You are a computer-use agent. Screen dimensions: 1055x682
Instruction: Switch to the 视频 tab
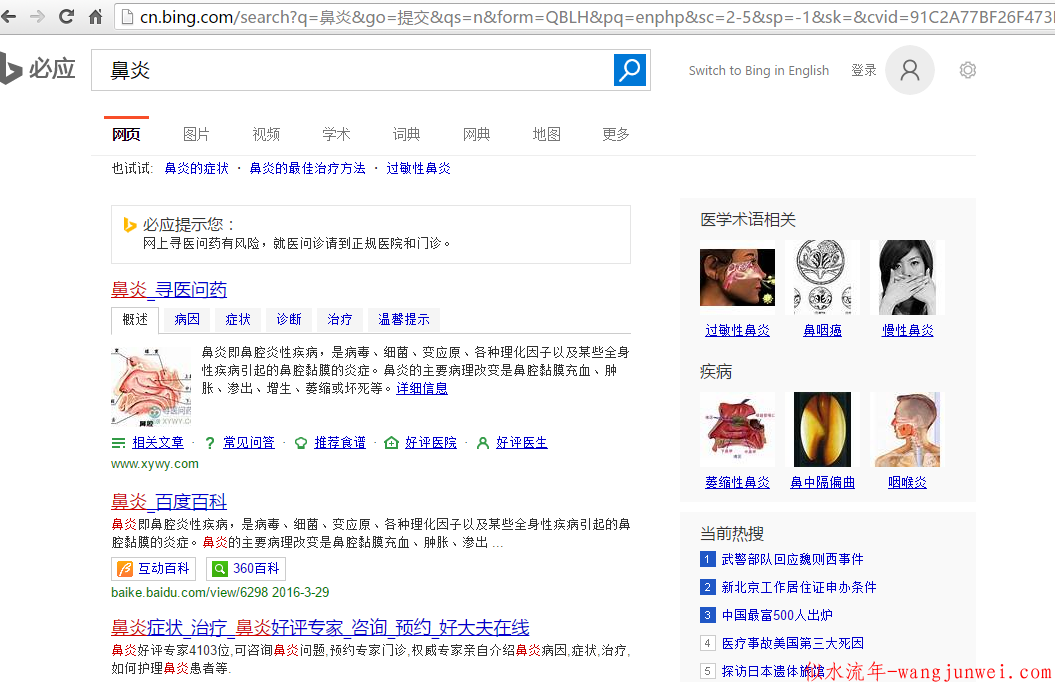(266, 135)
